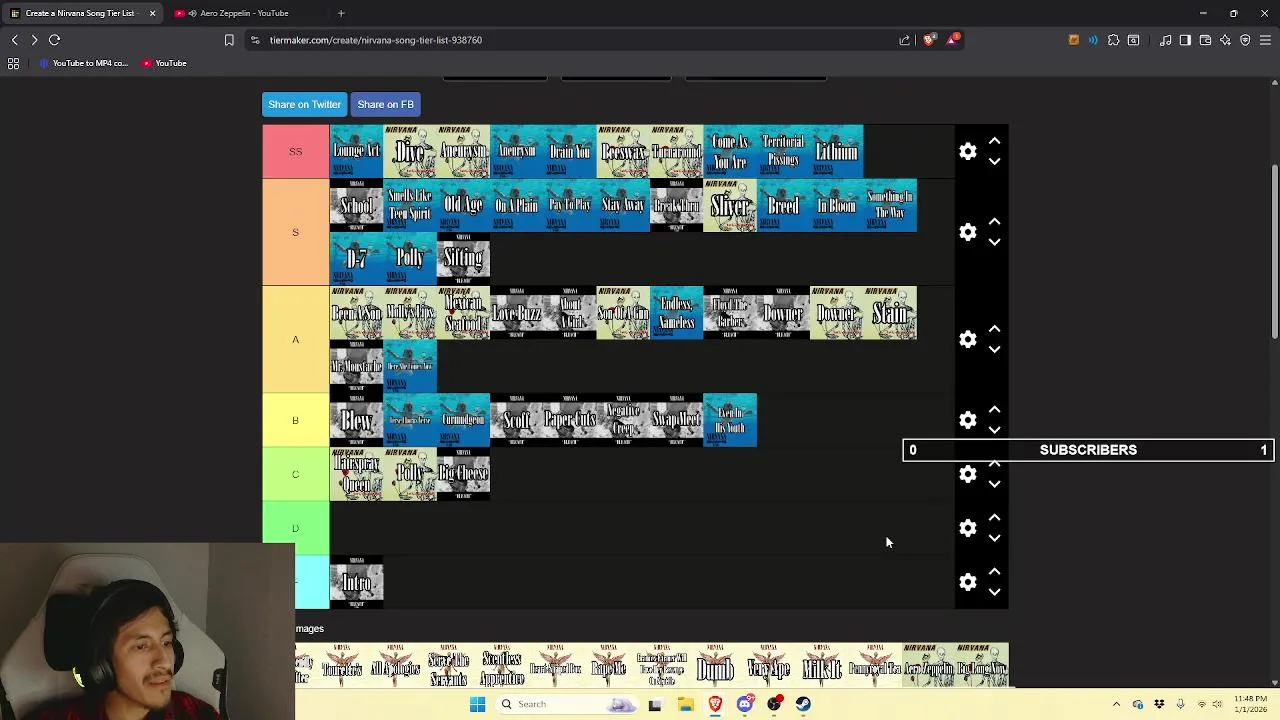Open the YouTube bookmark
Screen dimensions: 1280x720
coord(164,63)
